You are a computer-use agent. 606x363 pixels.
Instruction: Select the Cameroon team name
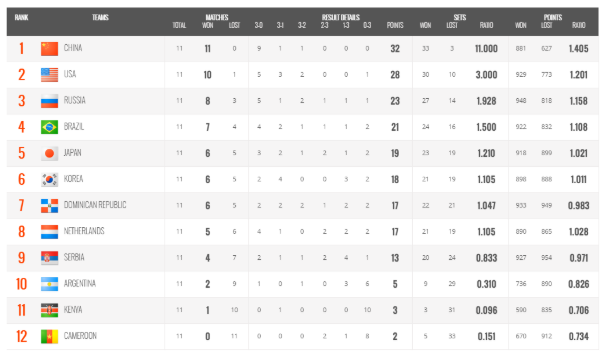(x=80, y=336)
